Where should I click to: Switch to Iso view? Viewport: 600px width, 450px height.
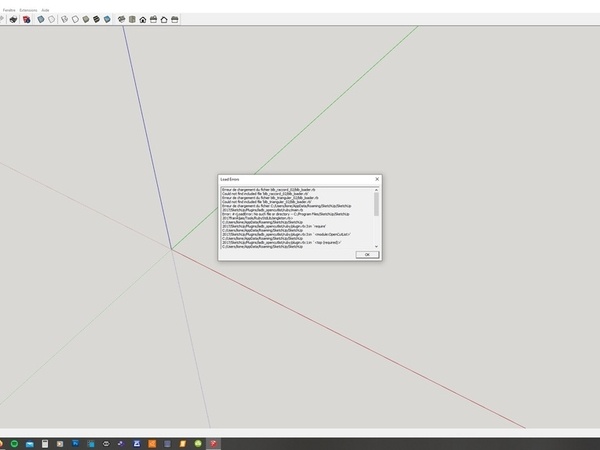point(121,19)
